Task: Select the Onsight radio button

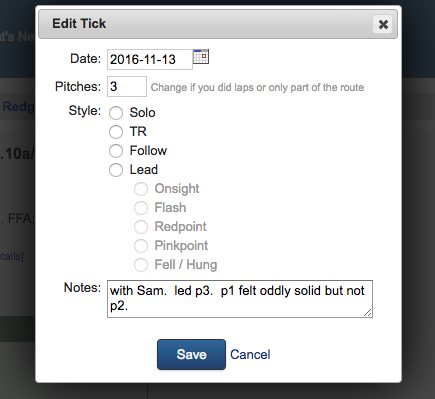Action: (x=141, y=189)
